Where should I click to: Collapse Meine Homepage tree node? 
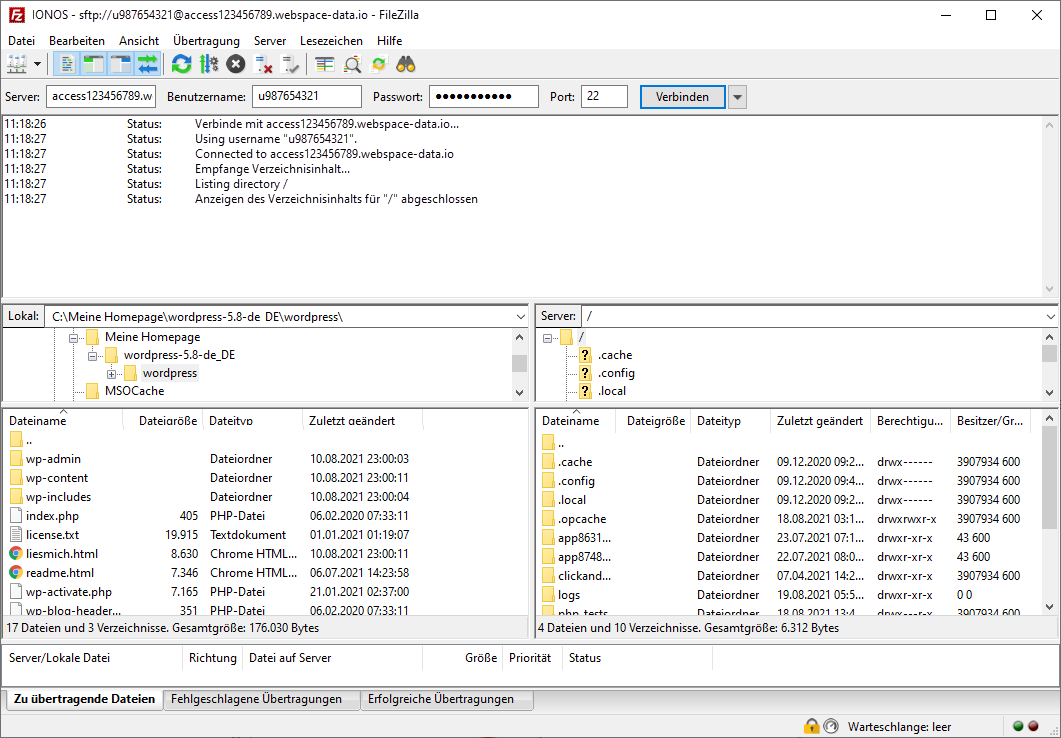(x=74, y=337)
